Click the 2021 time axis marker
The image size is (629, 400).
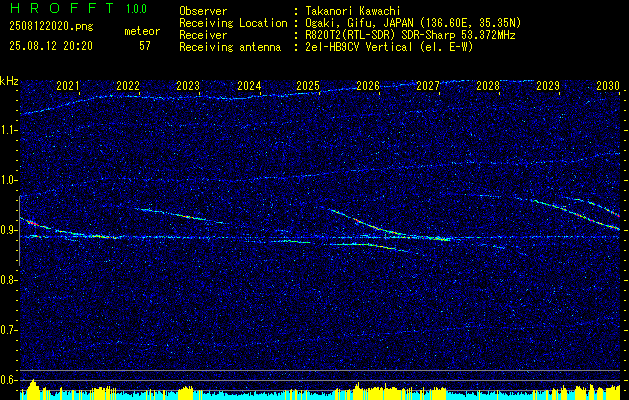click(68, 85)
